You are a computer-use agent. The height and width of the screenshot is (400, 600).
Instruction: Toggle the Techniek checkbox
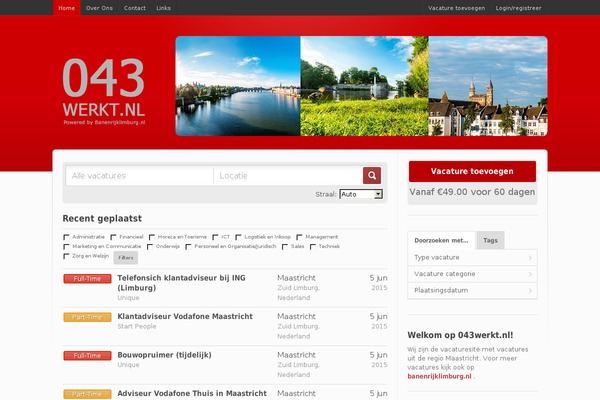[313, 247]
